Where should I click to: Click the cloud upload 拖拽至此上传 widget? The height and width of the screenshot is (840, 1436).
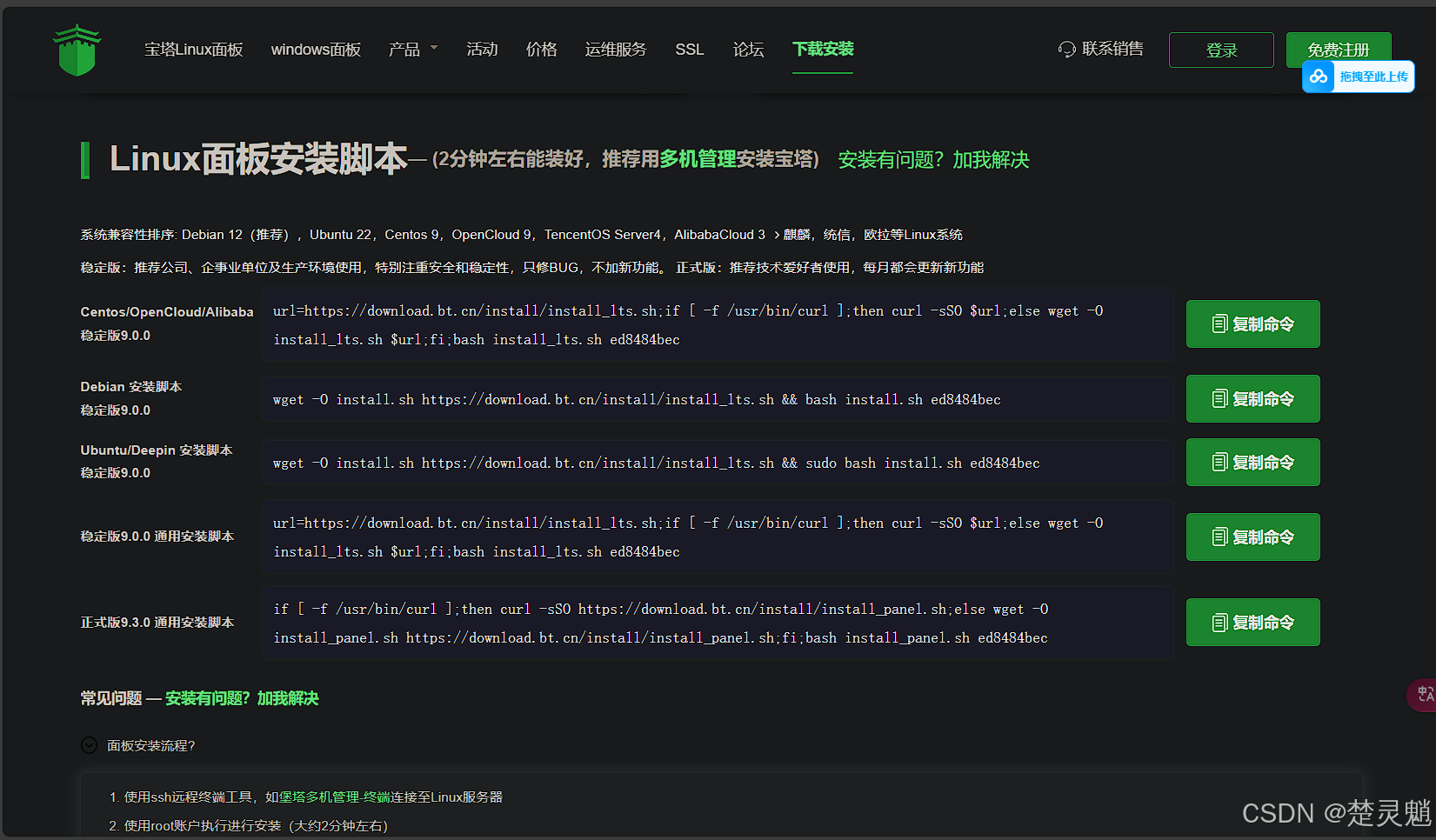tap(1359, 77)
